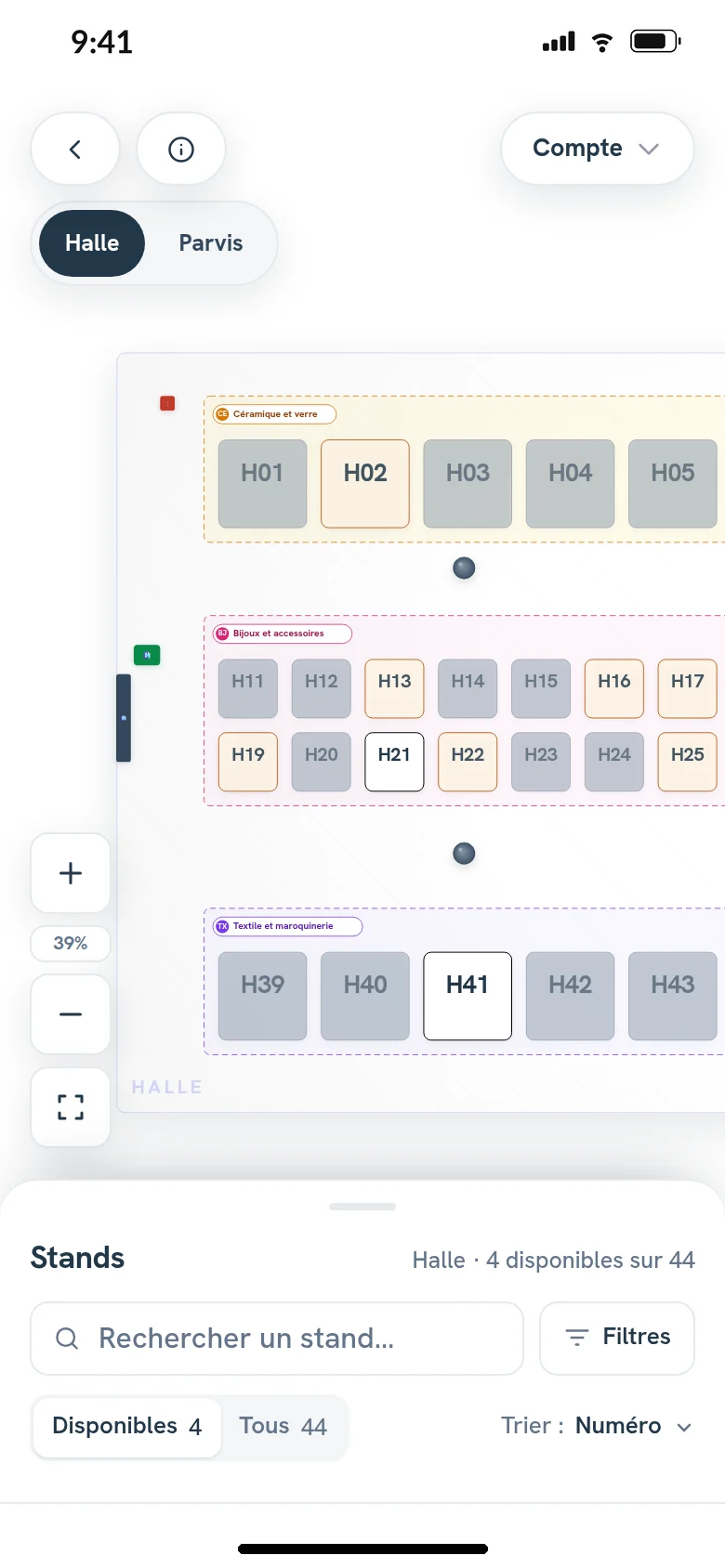The width and height of the screenshot is (725, 1568).
Task: Click the red marker on the map
Action: 167,403
